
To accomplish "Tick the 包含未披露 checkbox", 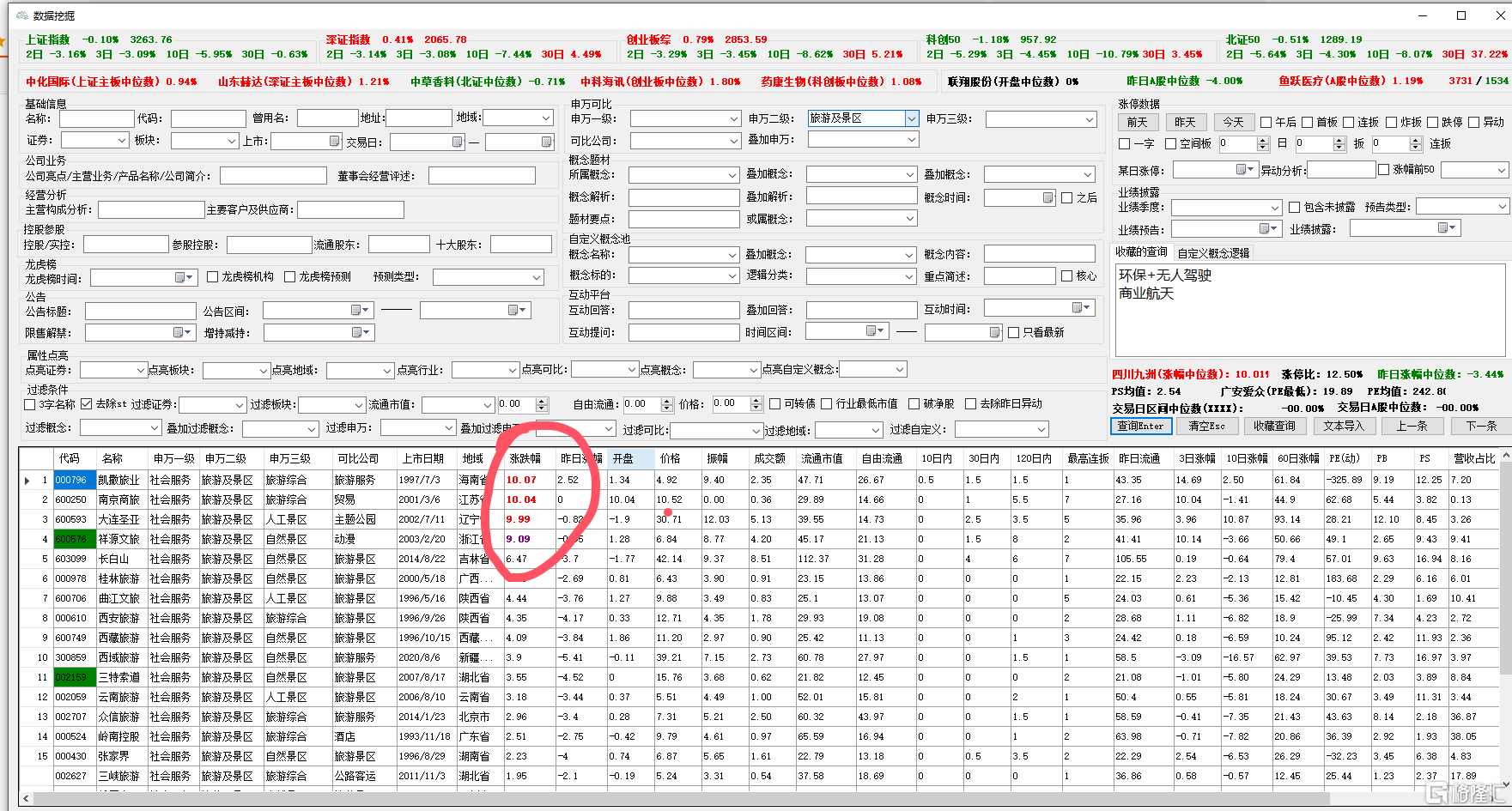I will click(x=1295, y=207).
